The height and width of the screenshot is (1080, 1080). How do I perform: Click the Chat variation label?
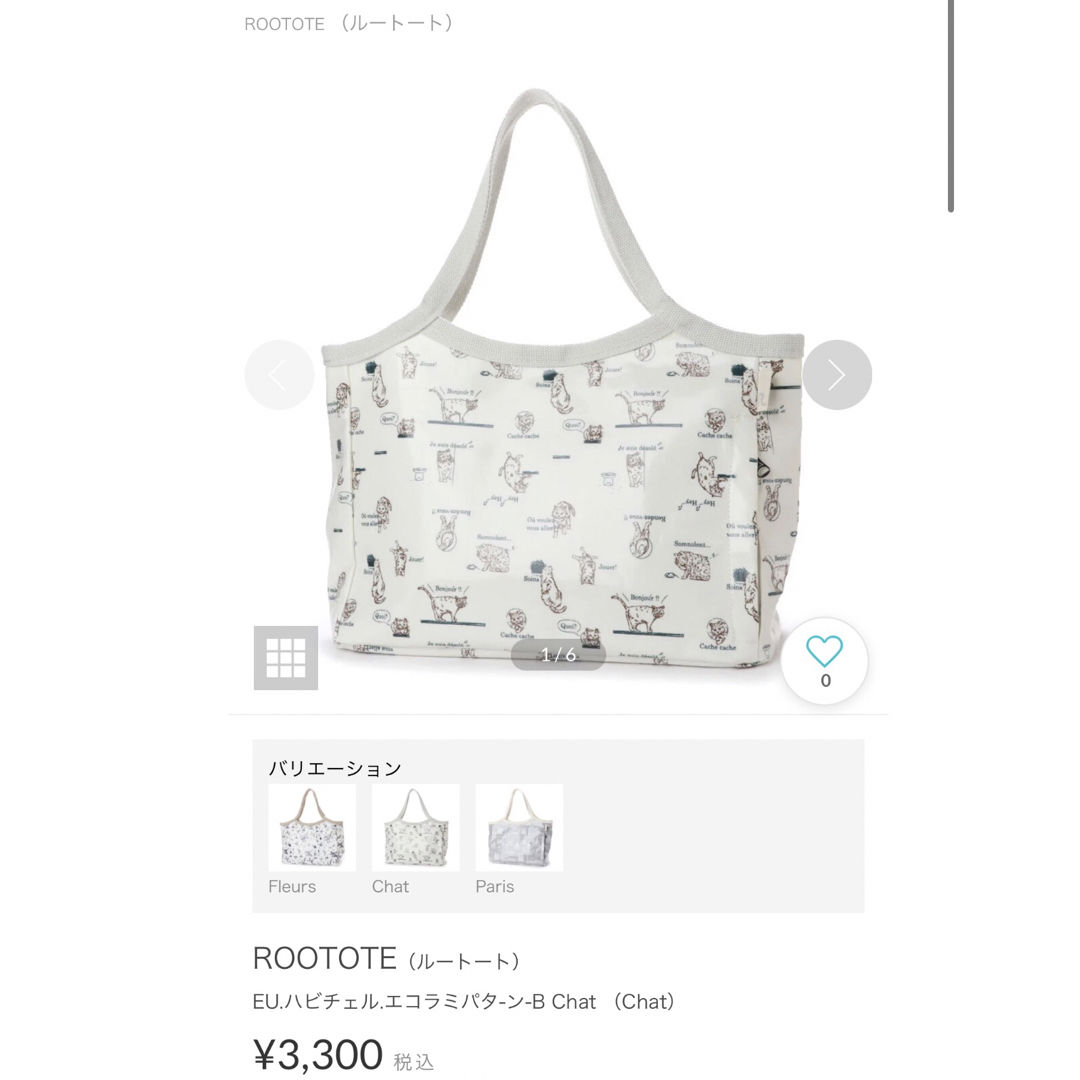(x=391, y=886)
